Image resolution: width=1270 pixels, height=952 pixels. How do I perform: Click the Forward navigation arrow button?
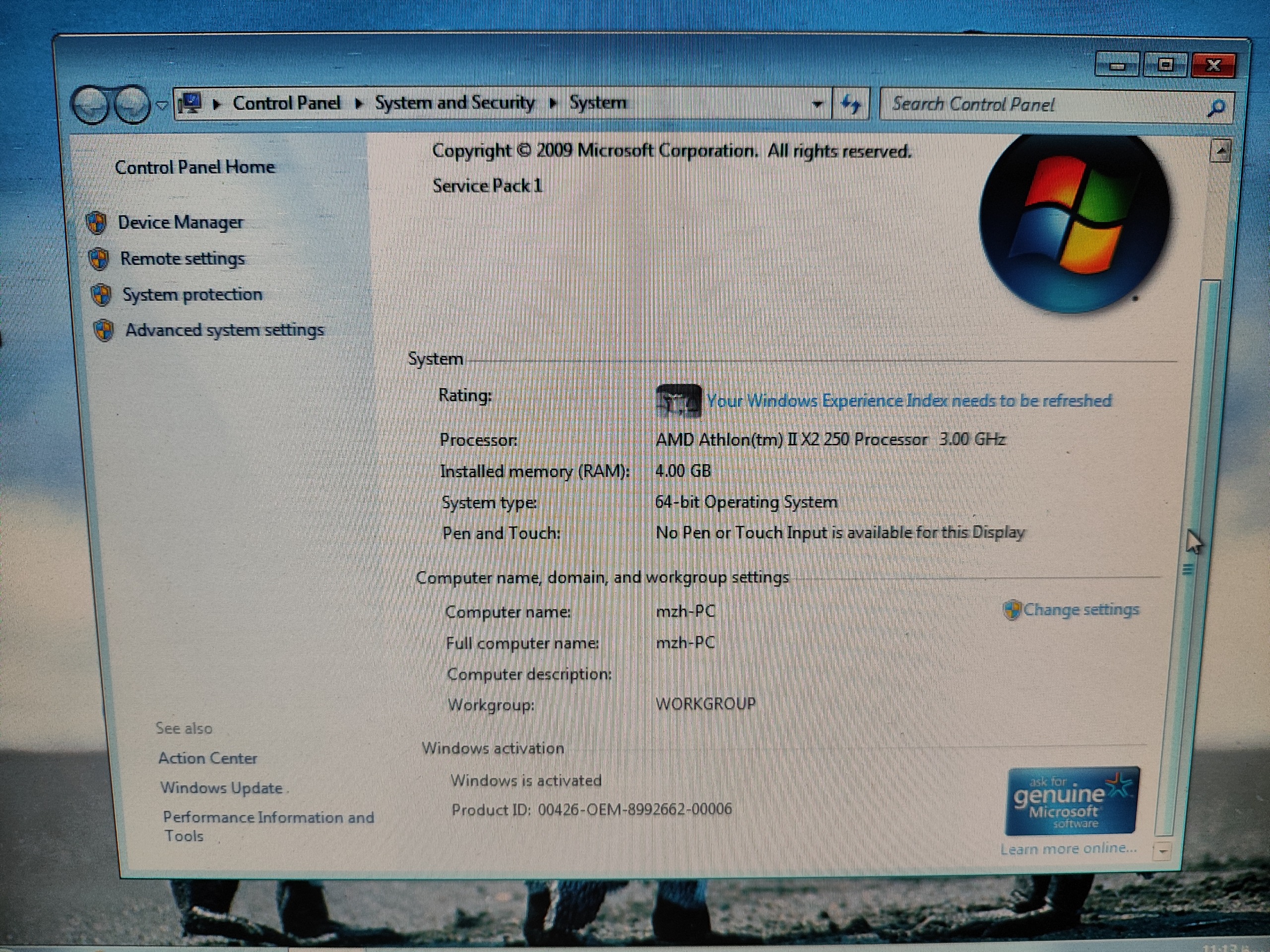point(131,105)
